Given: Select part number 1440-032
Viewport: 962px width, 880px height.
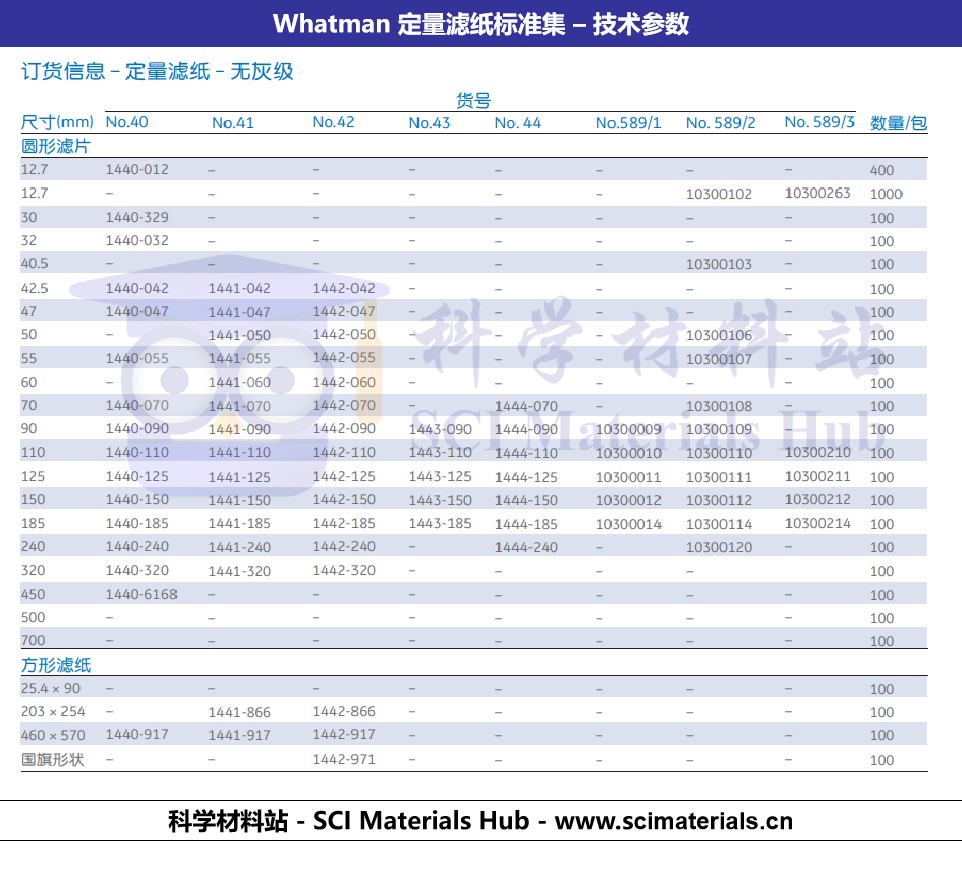Looking at the screenshot, I should point(137,241).
